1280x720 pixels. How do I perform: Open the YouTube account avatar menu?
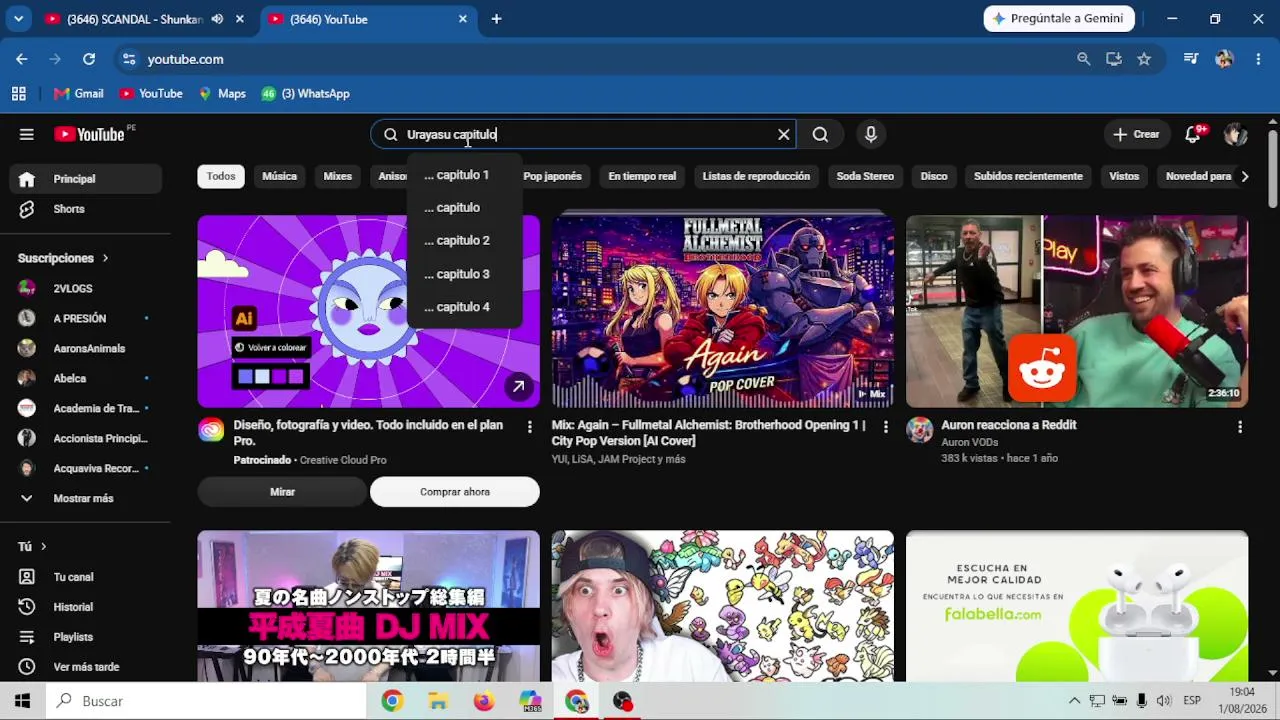point(1236,134)
